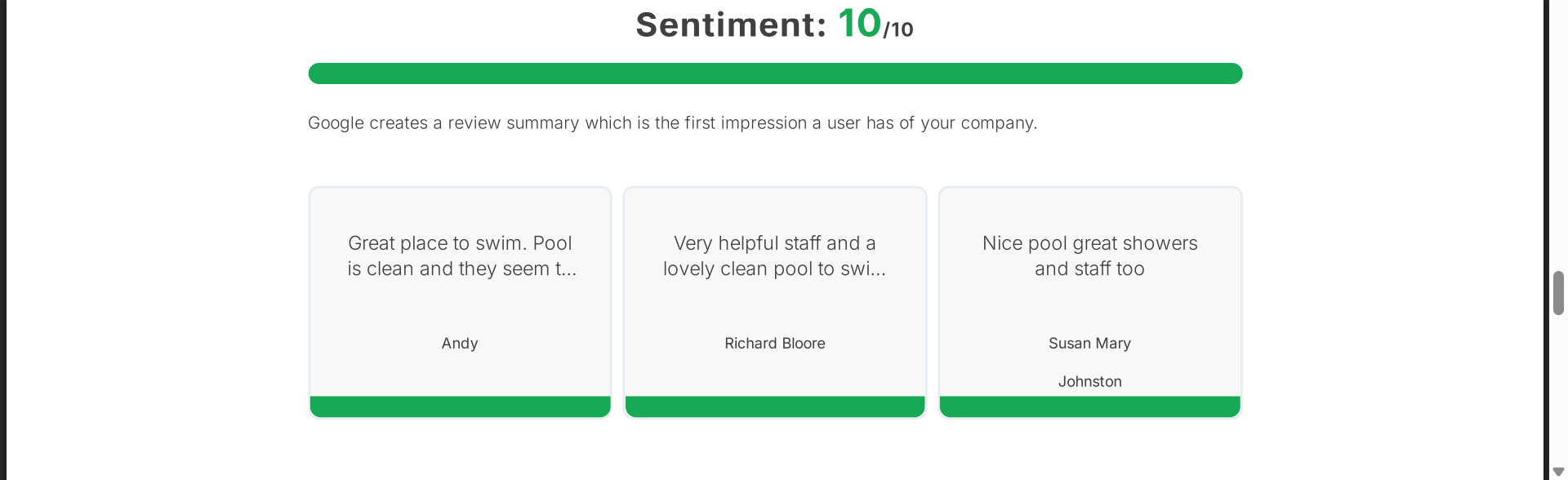
Task: Select reviewer name Andy
Action: point(460,344)
